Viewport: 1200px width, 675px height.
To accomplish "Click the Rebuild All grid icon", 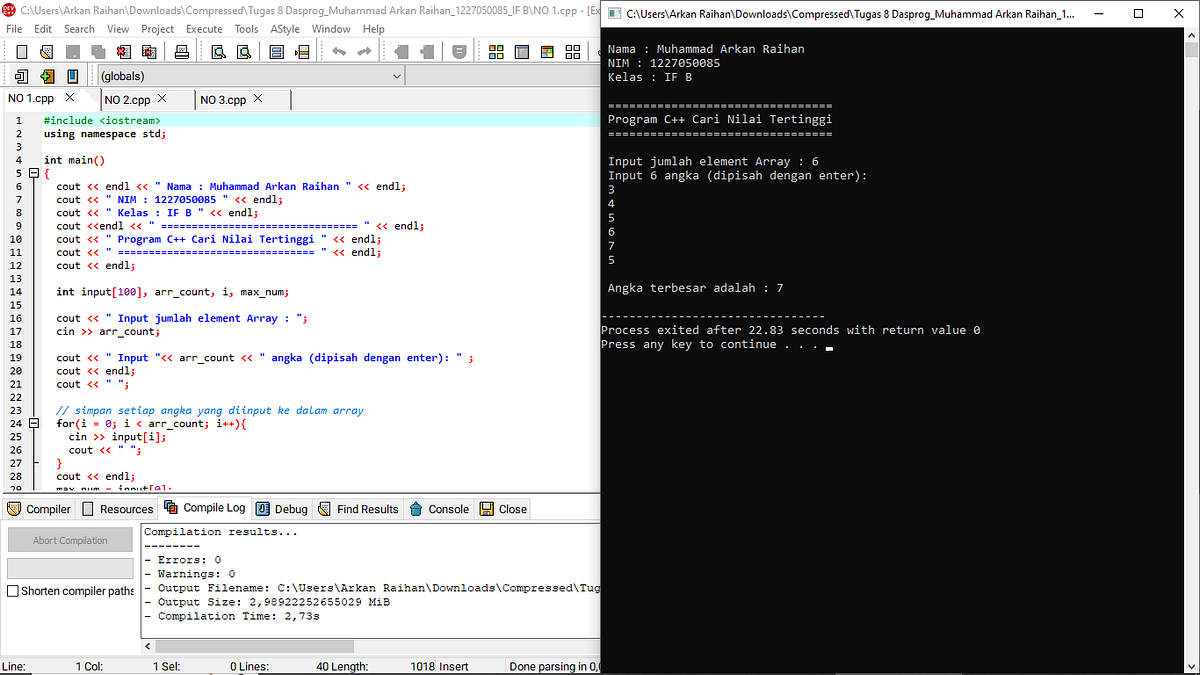I will [573, 51].
